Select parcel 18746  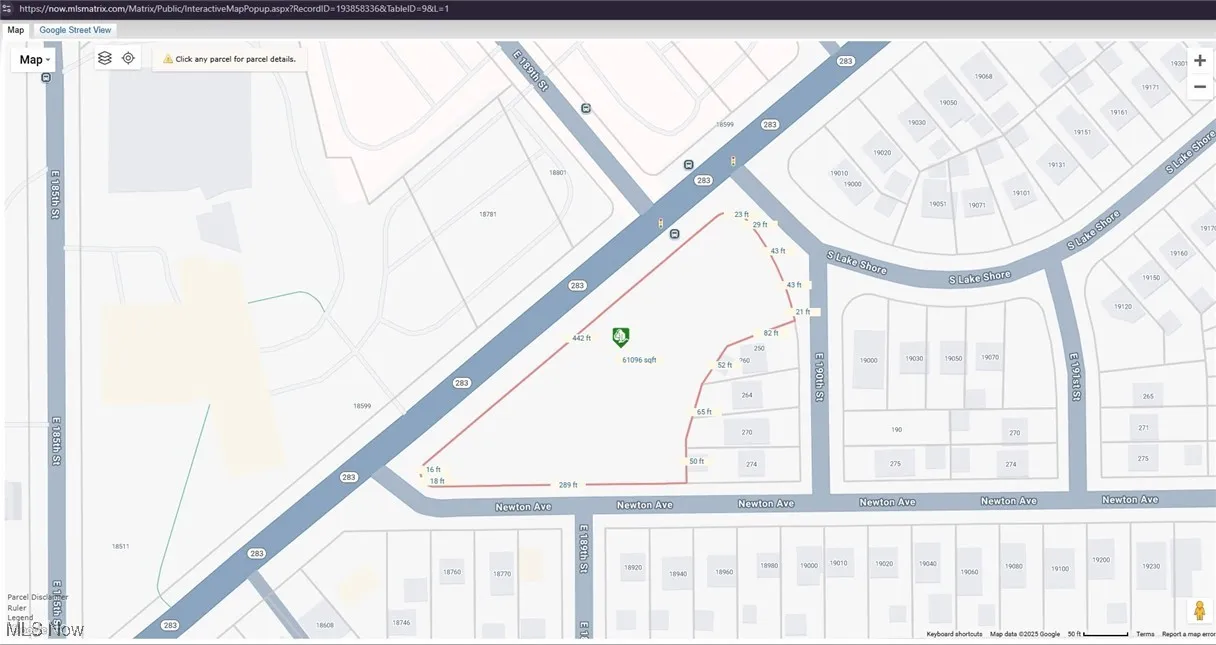(401, 622)
